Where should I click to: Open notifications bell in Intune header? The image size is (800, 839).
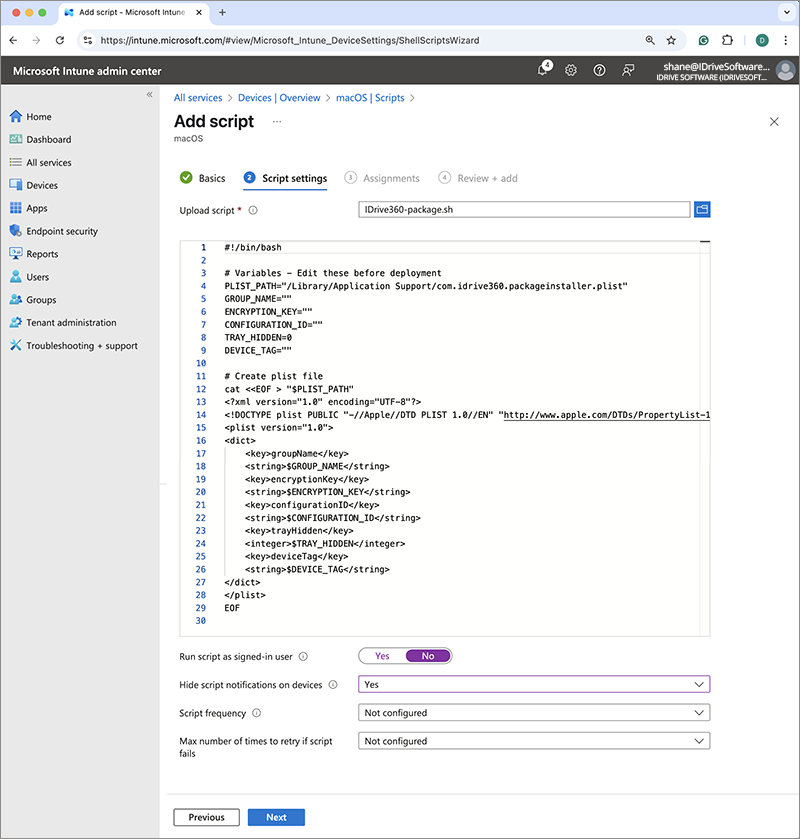544,69
